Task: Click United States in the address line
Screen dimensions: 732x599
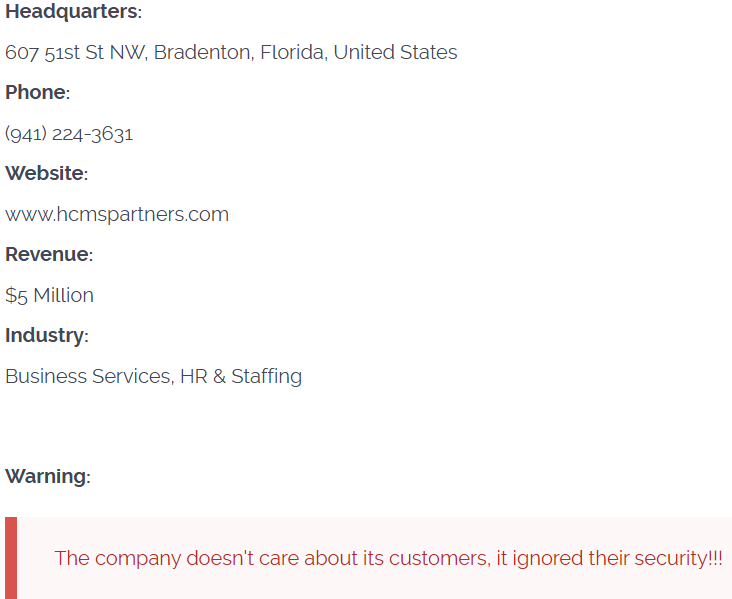Action: pyautogui.click(x=395, y=52)
